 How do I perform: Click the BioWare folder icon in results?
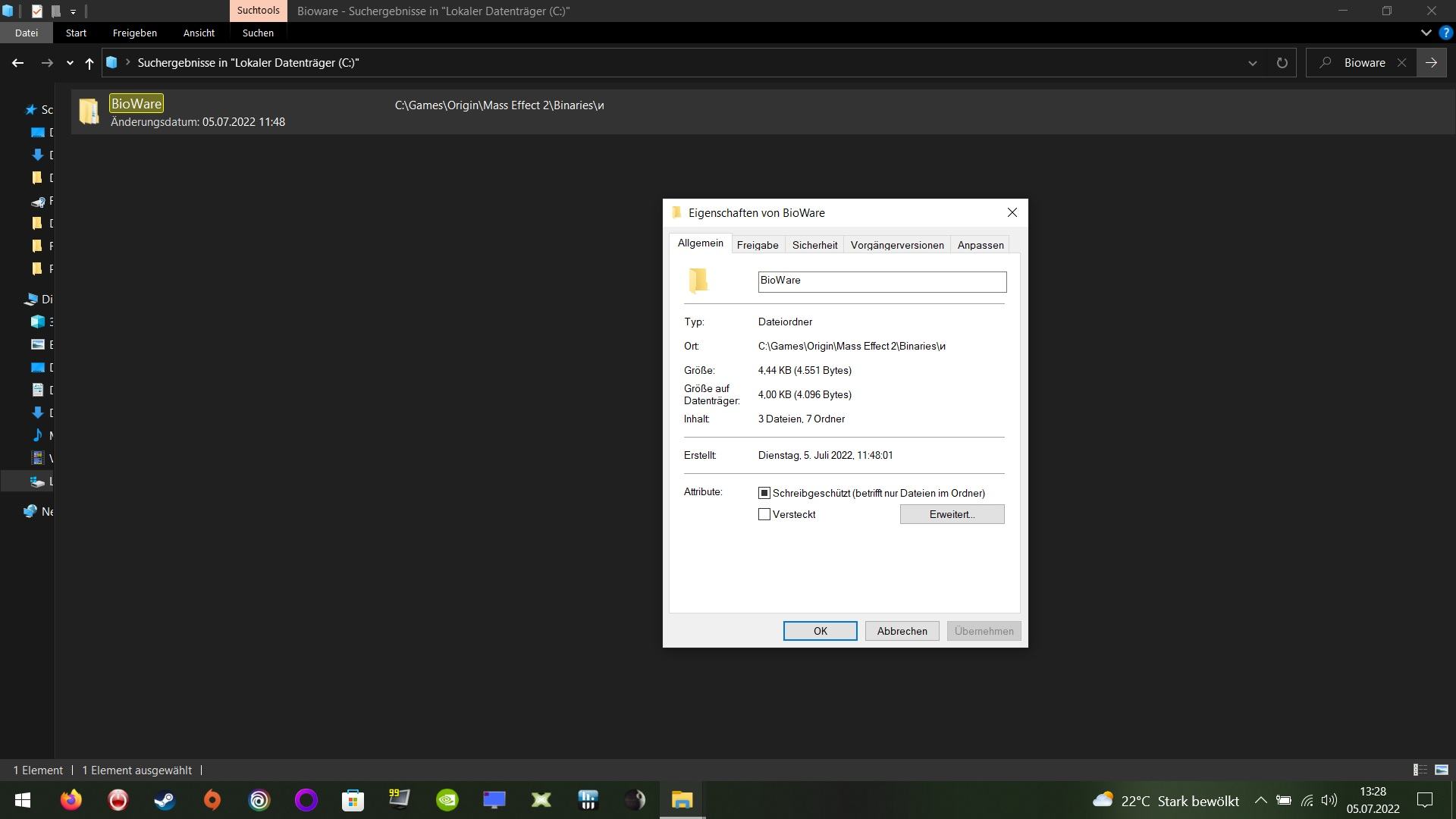click(x=89, y=111)
